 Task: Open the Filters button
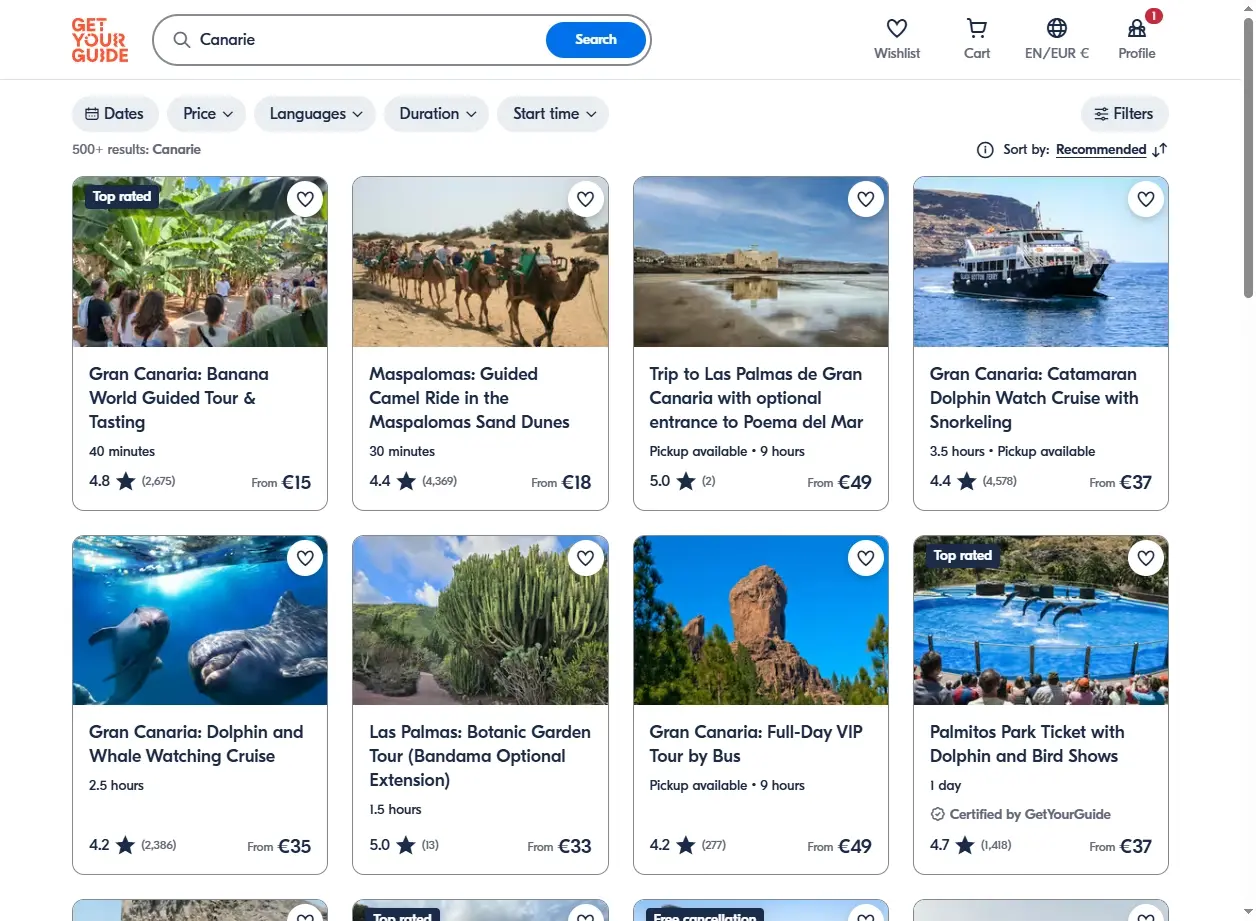pos(1124,114)
